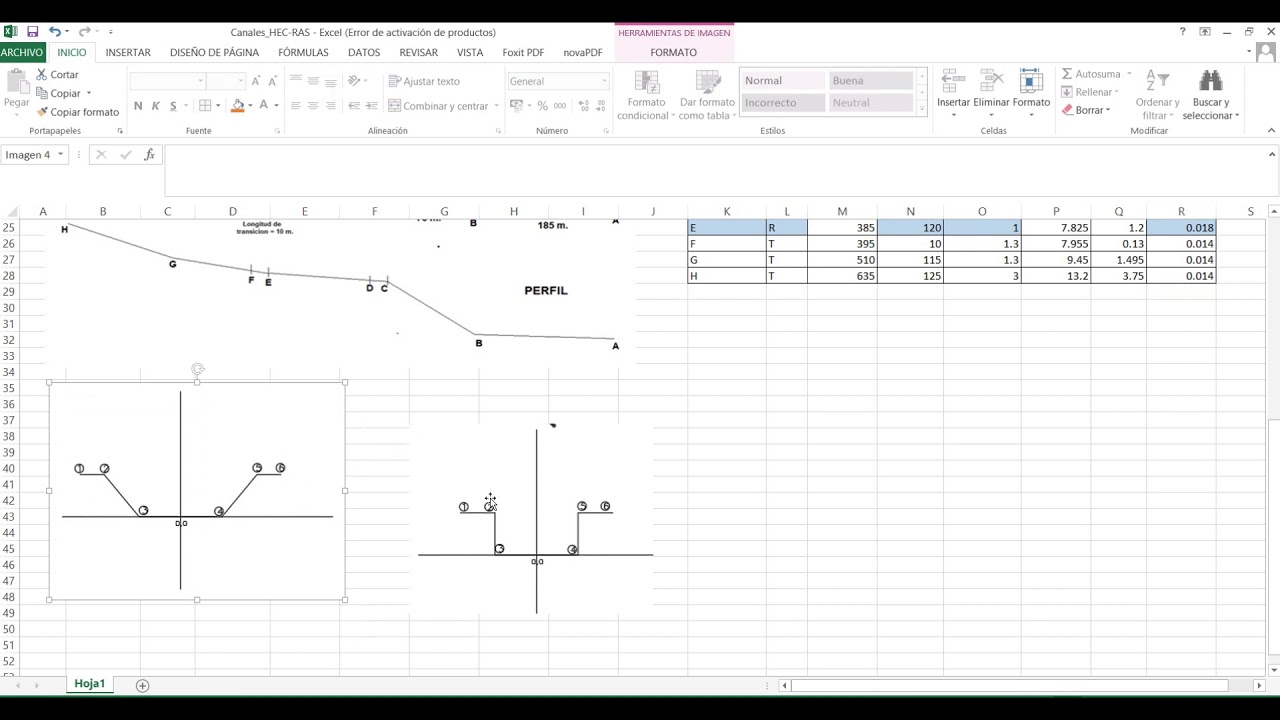Open Ordenar y filtrar menu

coord(1157,95)
